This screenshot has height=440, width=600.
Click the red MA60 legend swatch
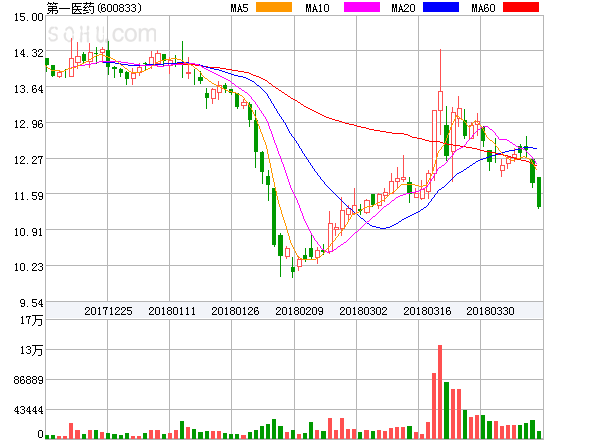coord(521,7)
